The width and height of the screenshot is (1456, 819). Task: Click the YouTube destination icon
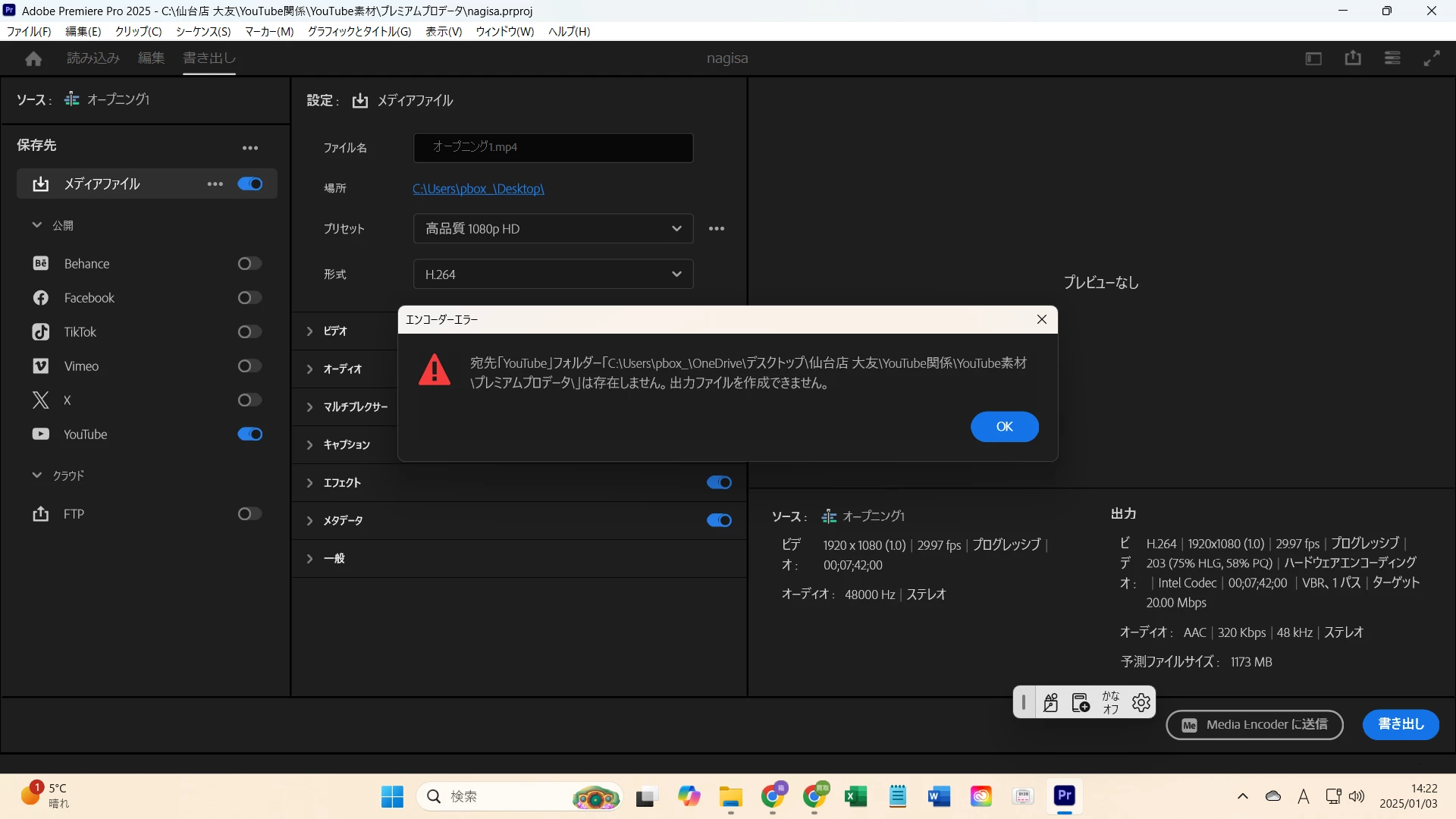coord(41,435)
